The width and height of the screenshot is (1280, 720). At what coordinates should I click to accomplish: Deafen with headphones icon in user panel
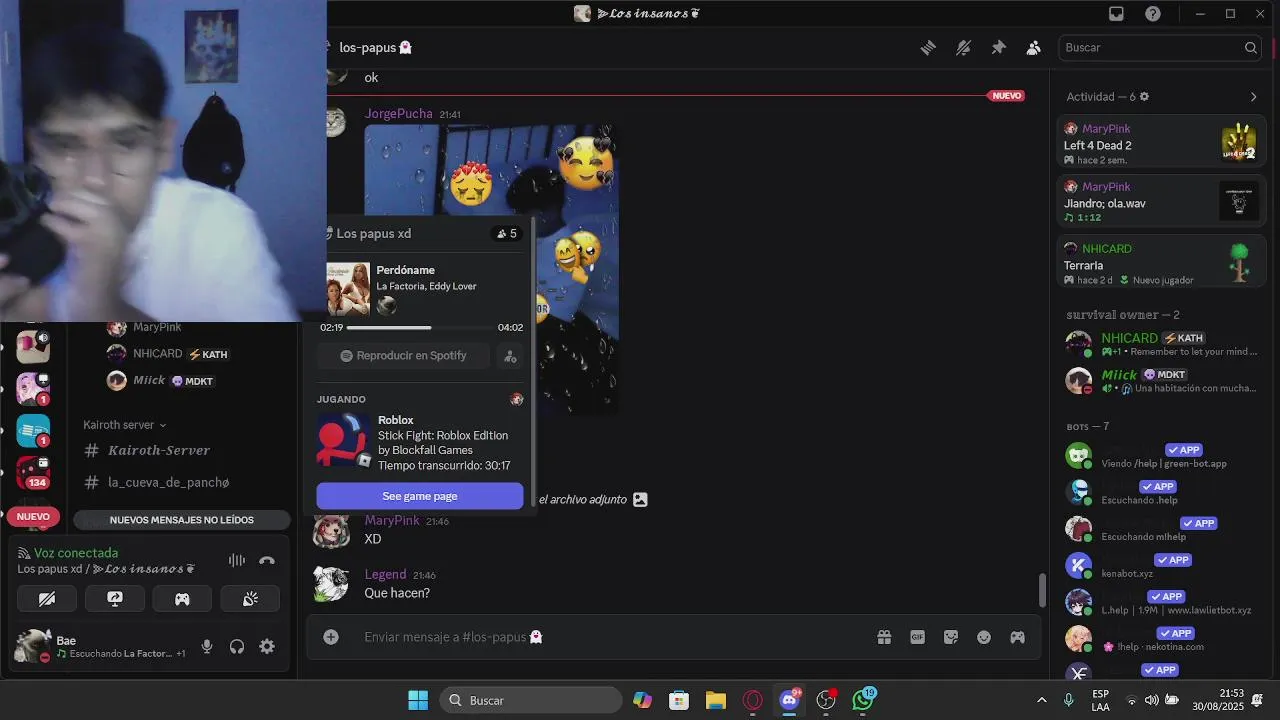(237, 647)
